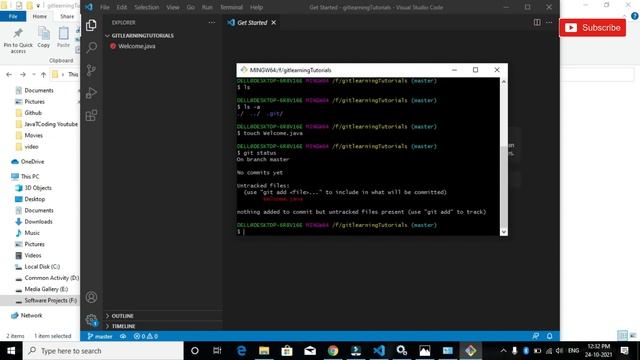Click the notifications bell in status bar
640x360 pixels.
point(549,336)
